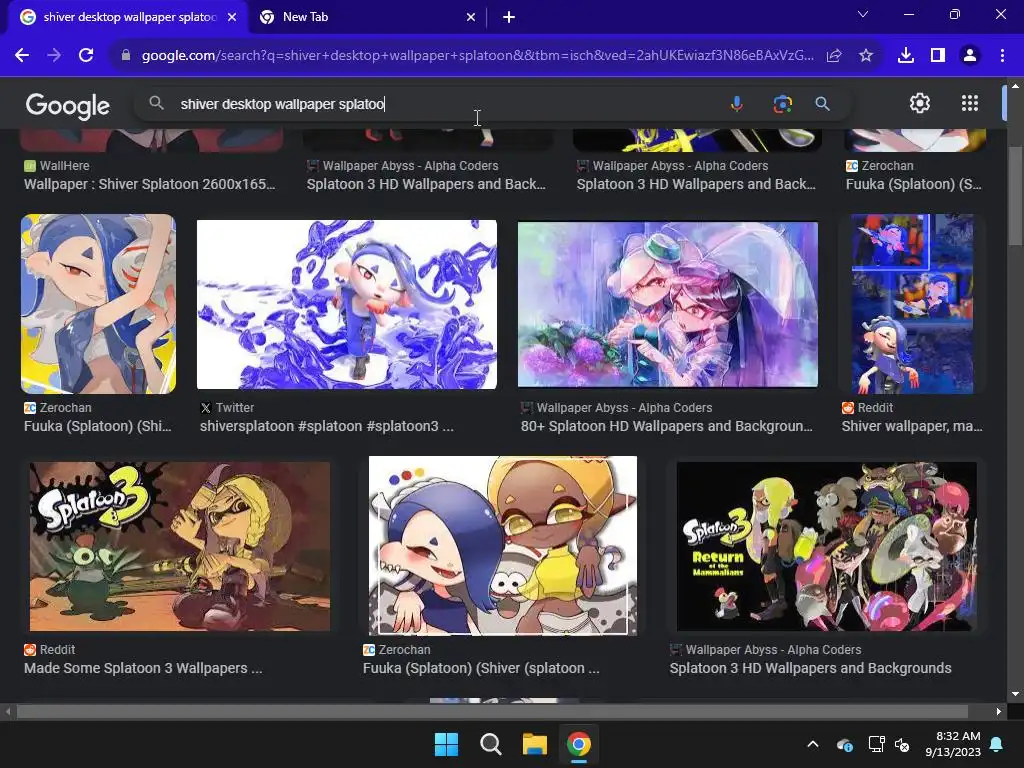Click the vertical page scrollbar thumb
Image resolution: width=1024 pixels, height=768 pixels.
[1014, 196]
